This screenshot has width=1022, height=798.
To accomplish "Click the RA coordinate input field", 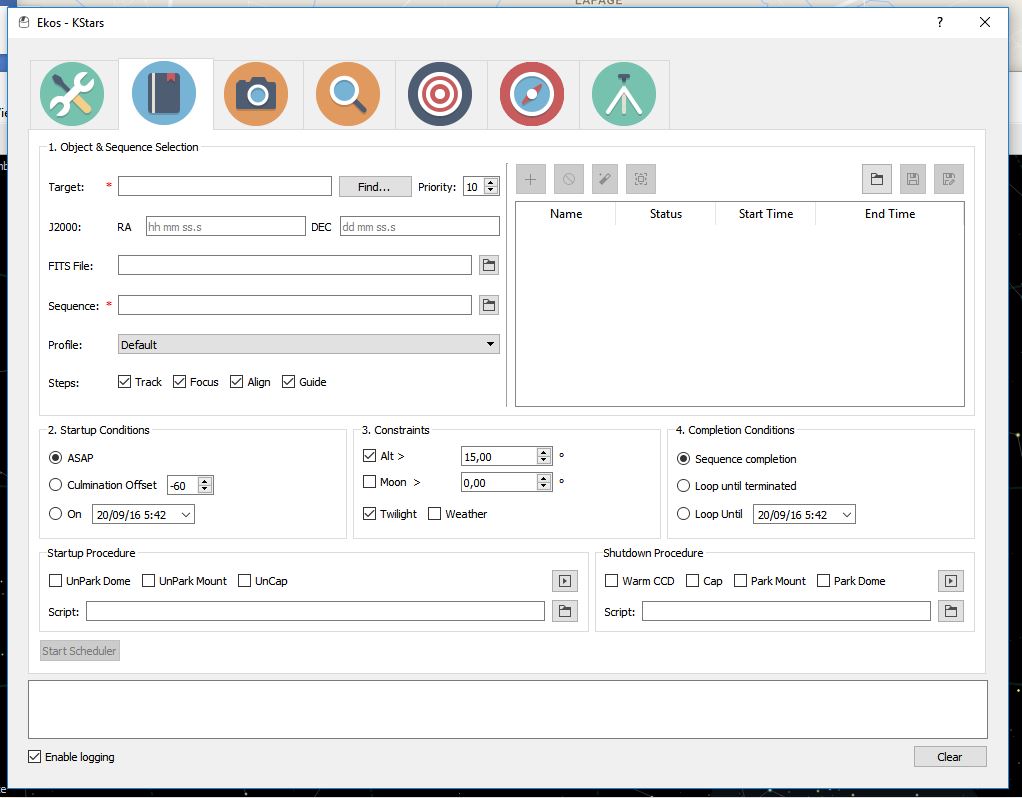I will [x=226, y=226].
